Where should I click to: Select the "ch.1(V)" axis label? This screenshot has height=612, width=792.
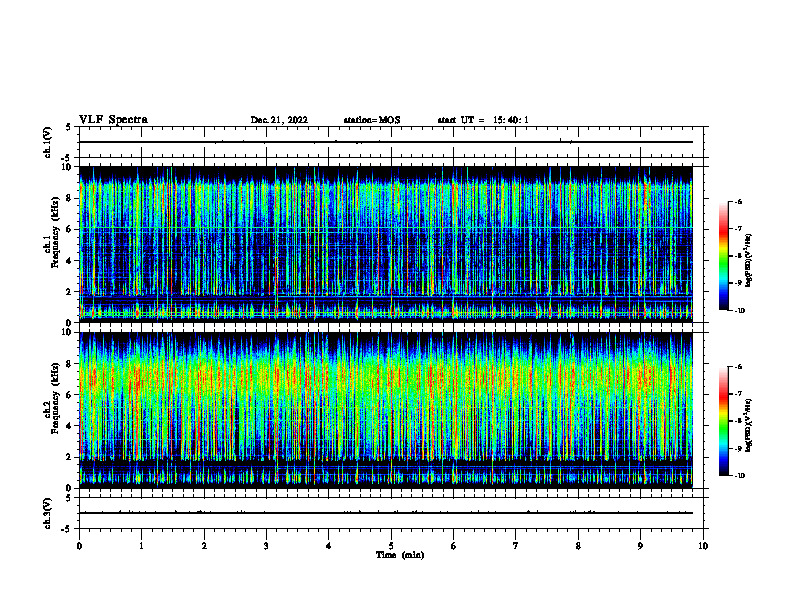click(x=48, y=142)
